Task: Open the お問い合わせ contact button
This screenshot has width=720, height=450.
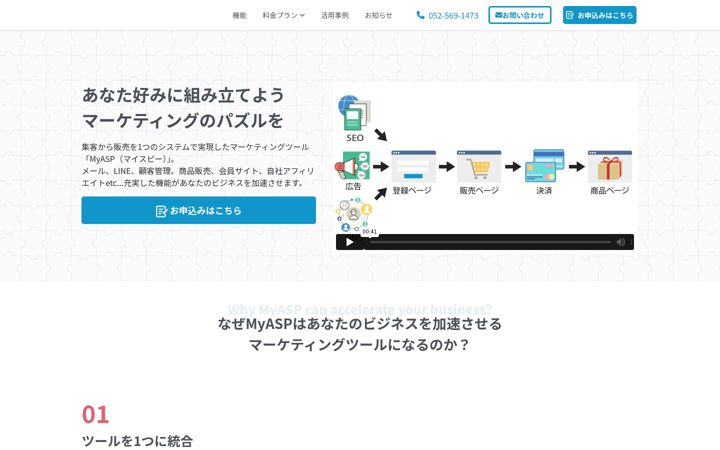Action: (x=519, y=15)
